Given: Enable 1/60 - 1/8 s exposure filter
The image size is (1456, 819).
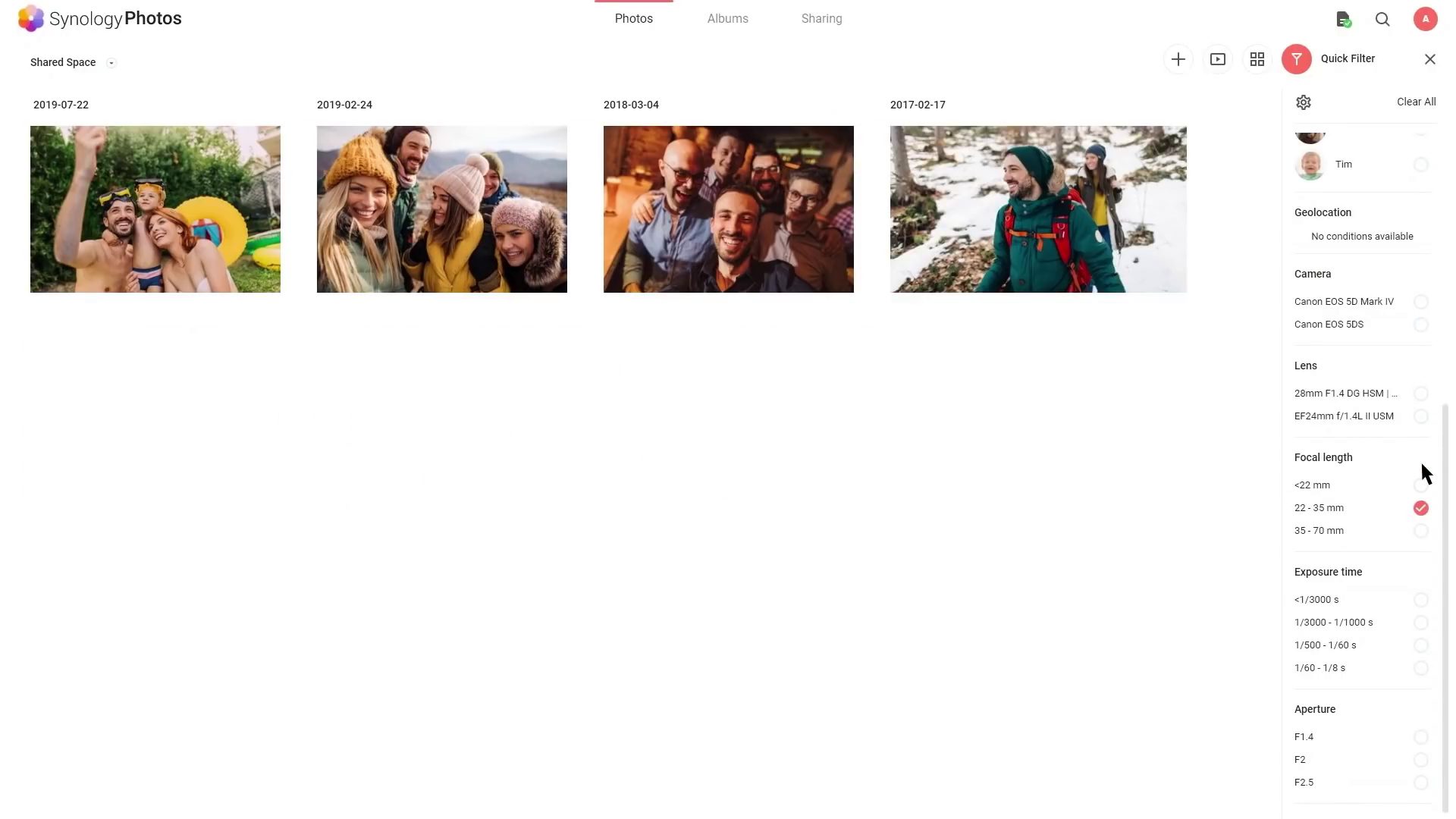Looking at the screenshot, I should point(1421,668).
